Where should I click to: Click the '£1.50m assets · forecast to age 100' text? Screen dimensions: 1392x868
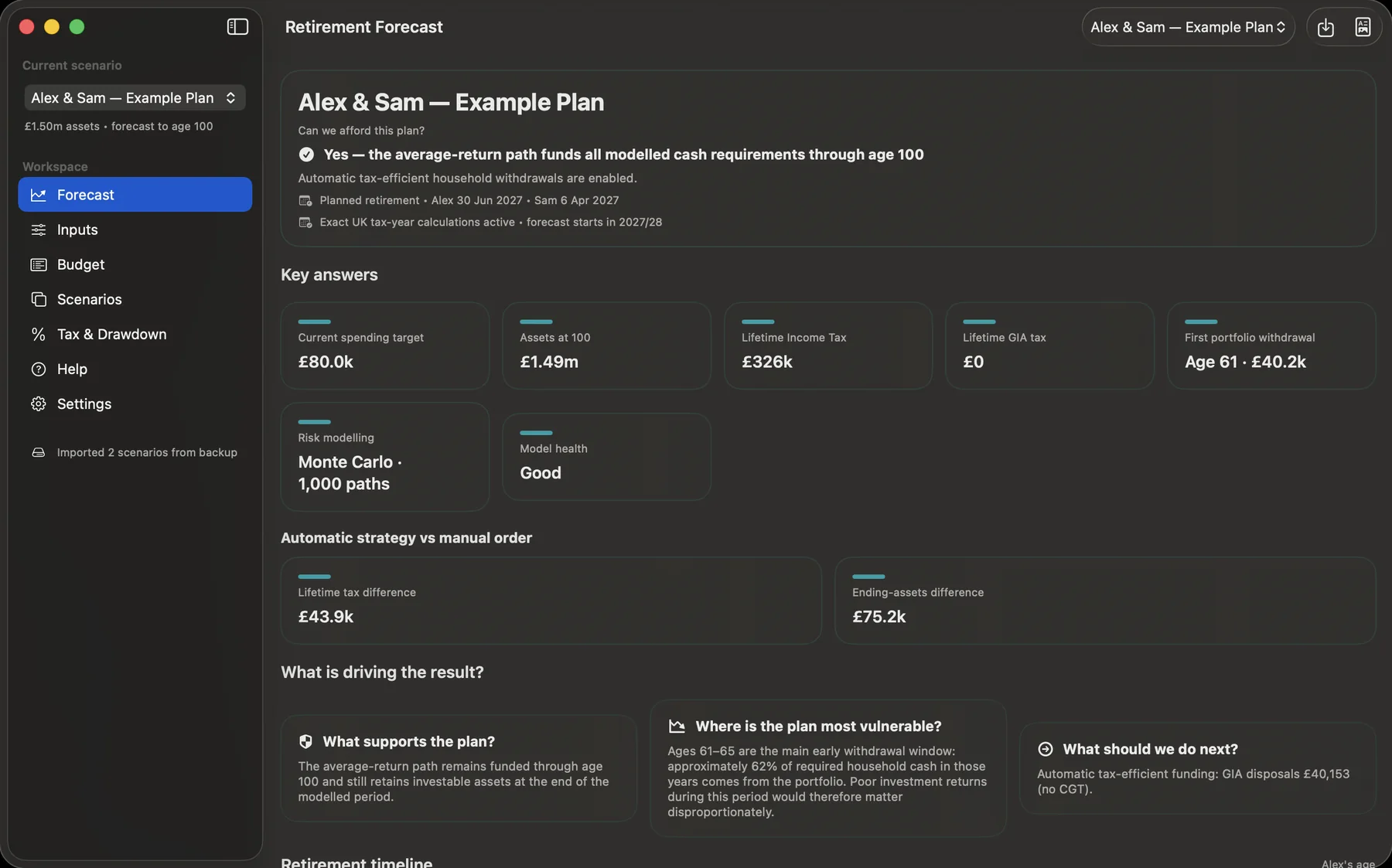pyautogui.click(x=118, y=126)
